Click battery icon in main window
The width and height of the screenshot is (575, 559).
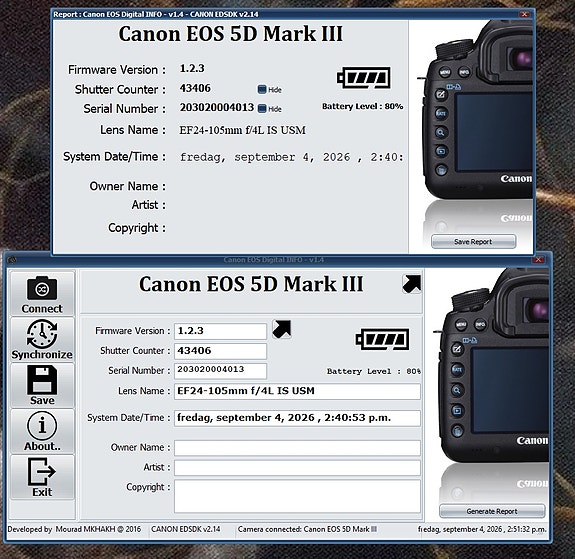pyautogui.click(x=382, y=340)
